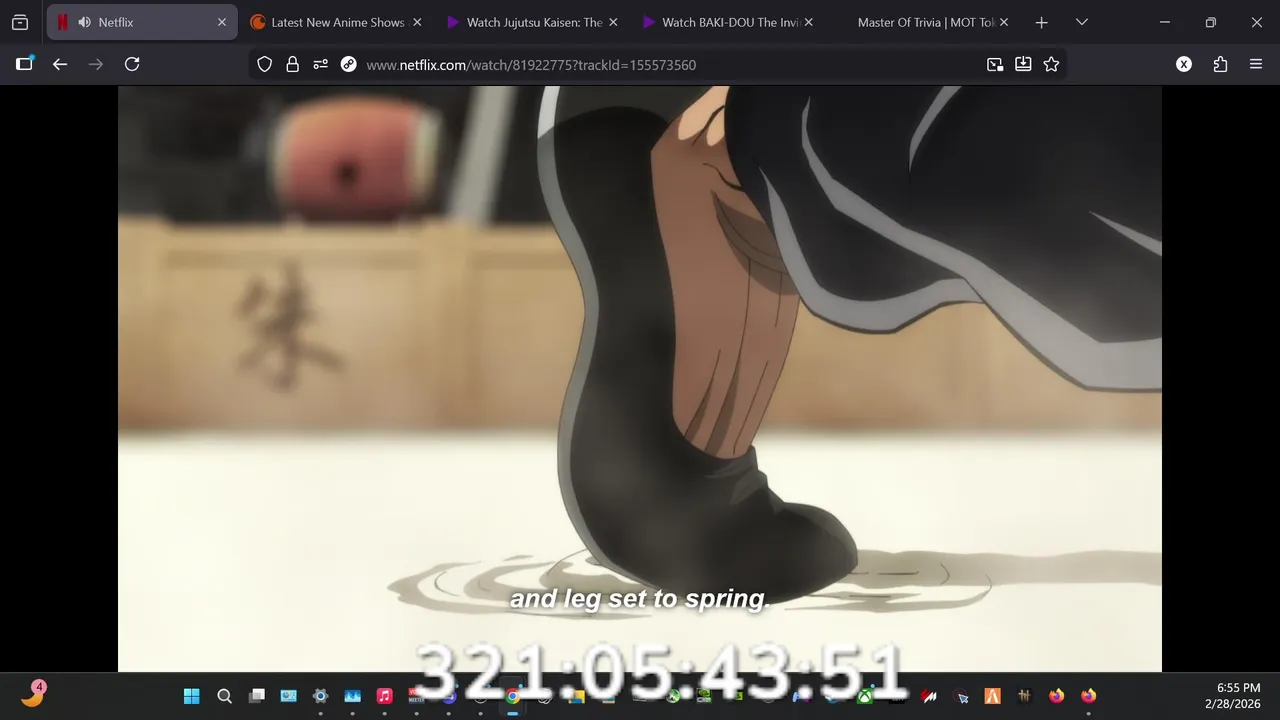This screenshot has height=720, width=1280.
Task: Open Photos app on taskbar
Action: pos(352,696)
